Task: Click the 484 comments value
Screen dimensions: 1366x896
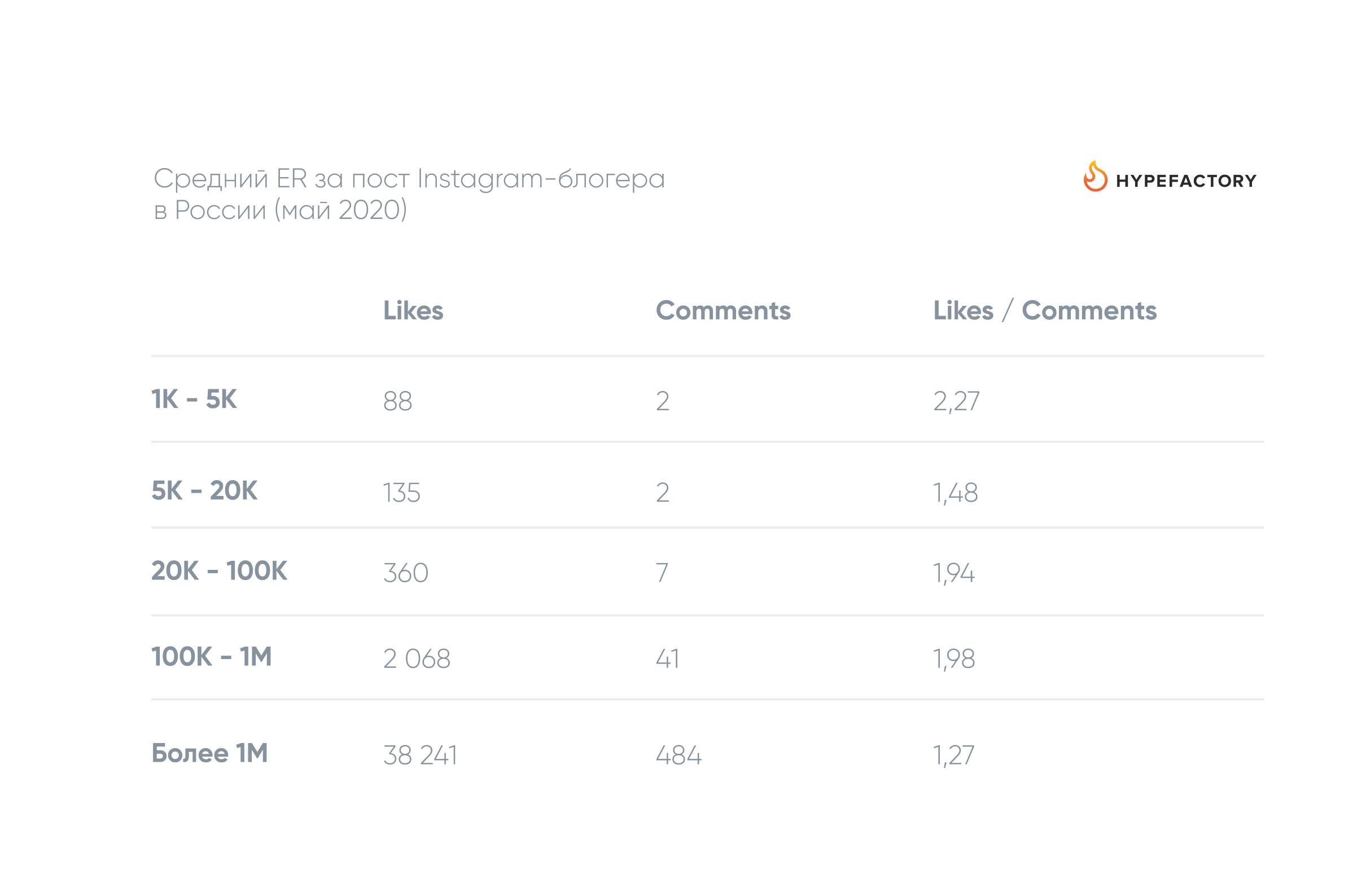Action: click(x=679, y=756)
